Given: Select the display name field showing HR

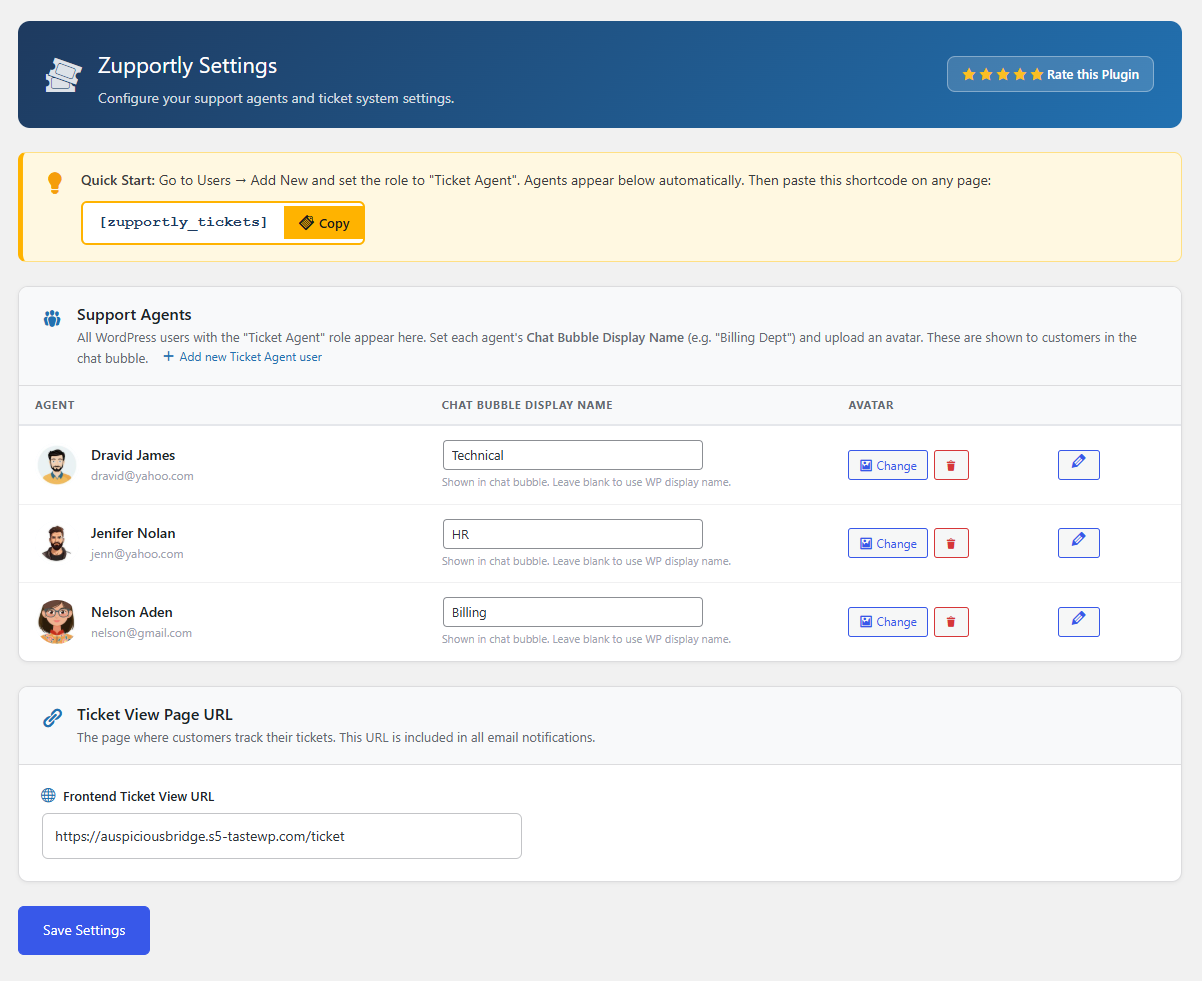Looking at the screenshot, I should tap(572, 533).
